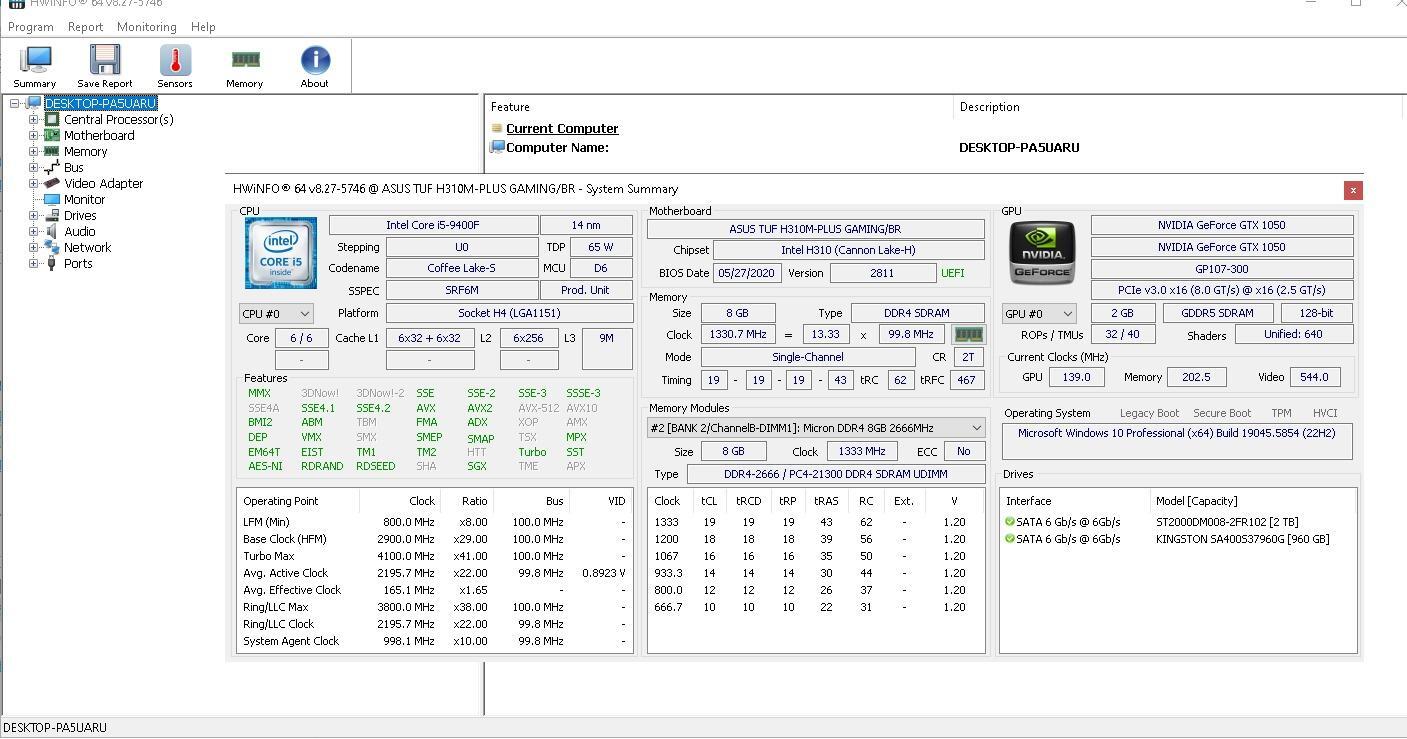Image resolution: width=1407 pixels, height=739 pixels.
Task: Click the TPM indicator
Action: click(1281, 413)
